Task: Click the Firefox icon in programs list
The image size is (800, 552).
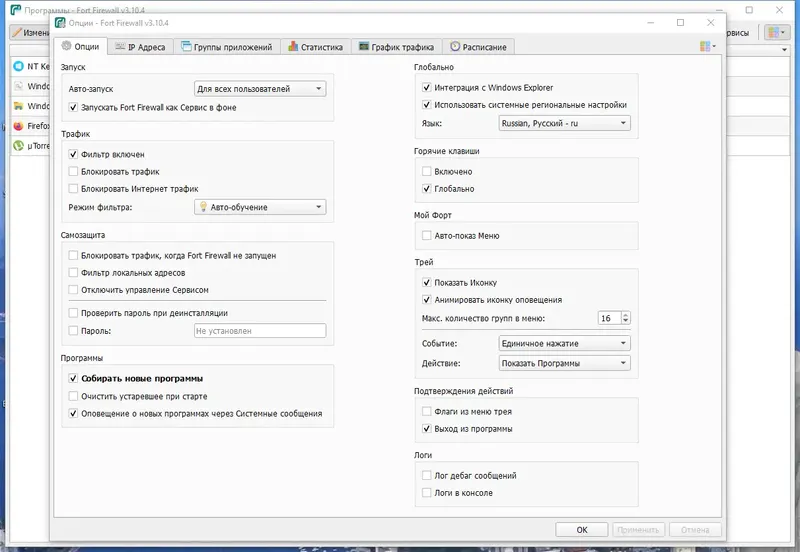Action: pyautogui.click(x=18, y=126)
